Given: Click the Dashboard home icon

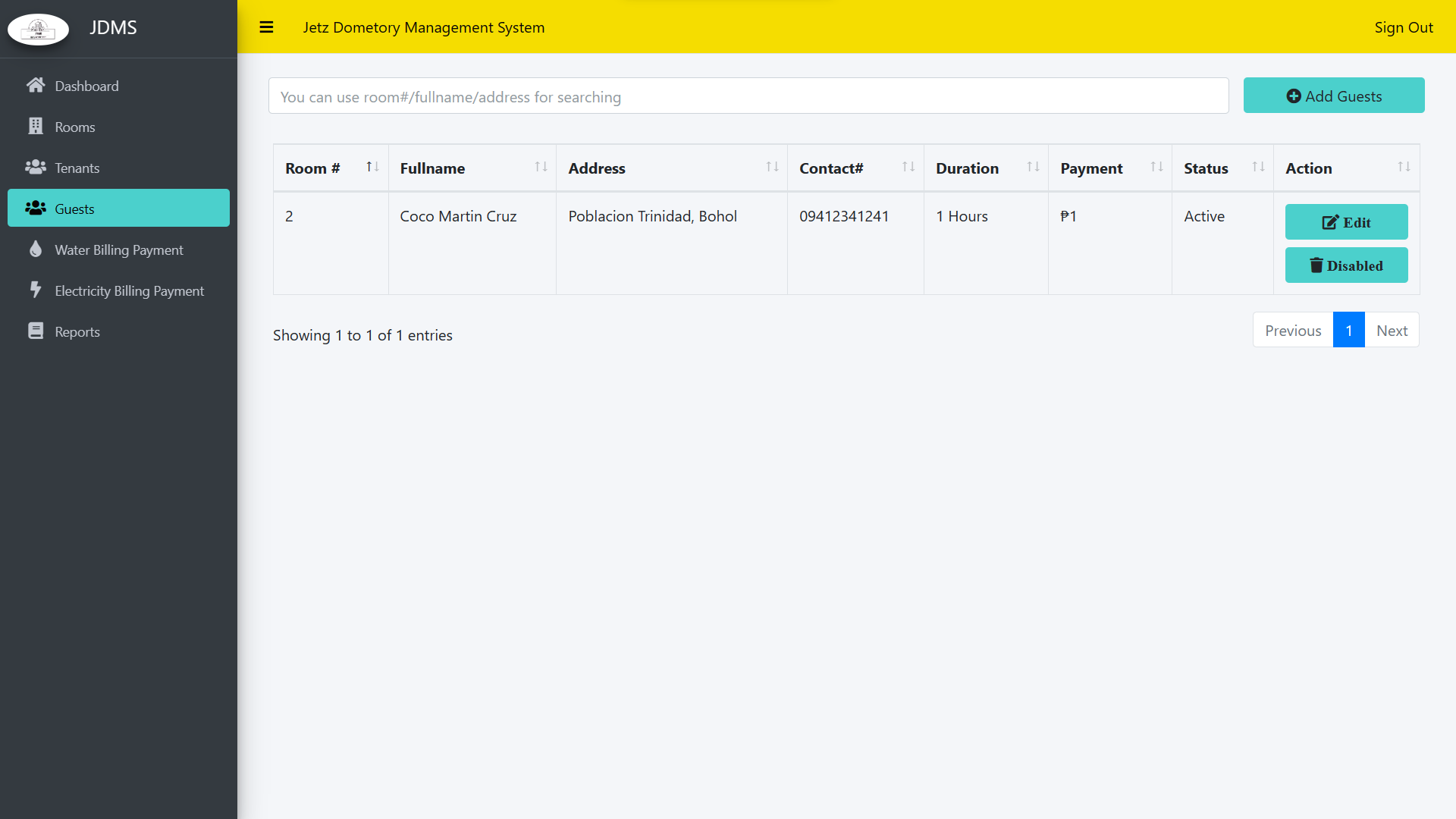Looking at the screenshot, I should coord(36,85).
